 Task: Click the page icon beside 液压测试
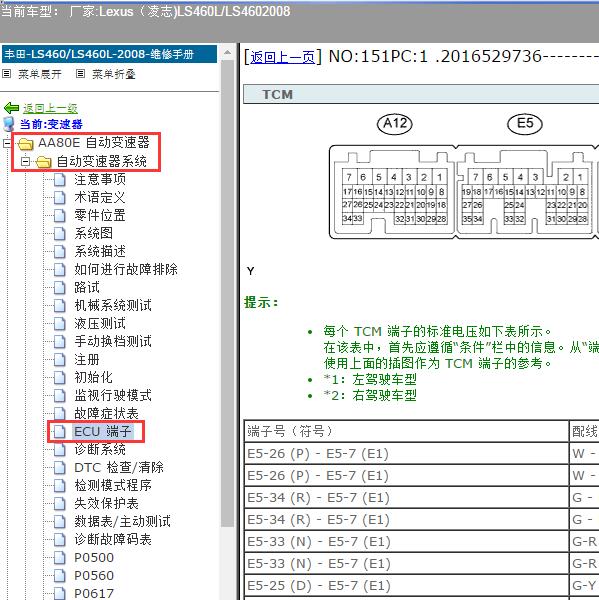[60, 323]
